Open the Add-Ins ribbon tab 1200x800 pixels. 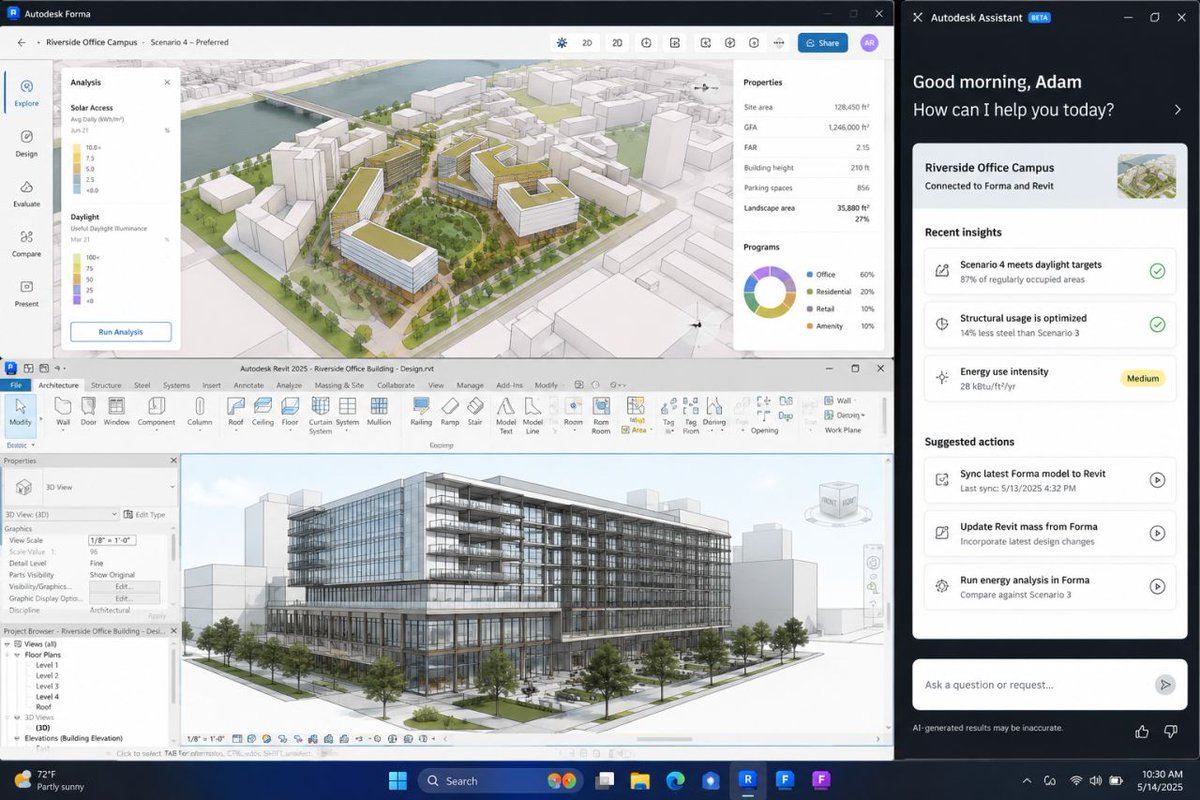click(x=509, y=385)
